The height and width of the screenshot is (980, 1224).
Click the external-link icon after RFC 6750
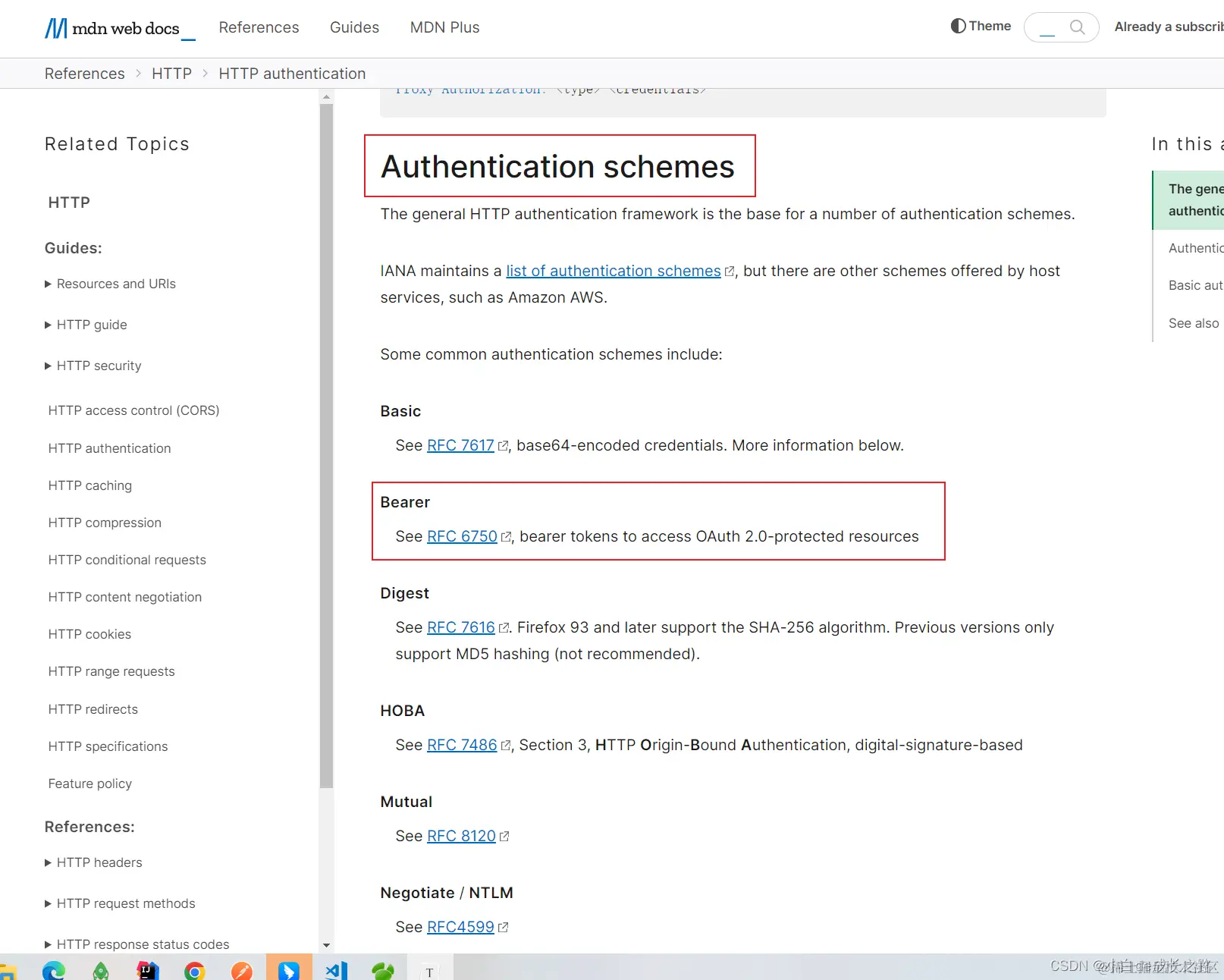click(x=506, y=537)
